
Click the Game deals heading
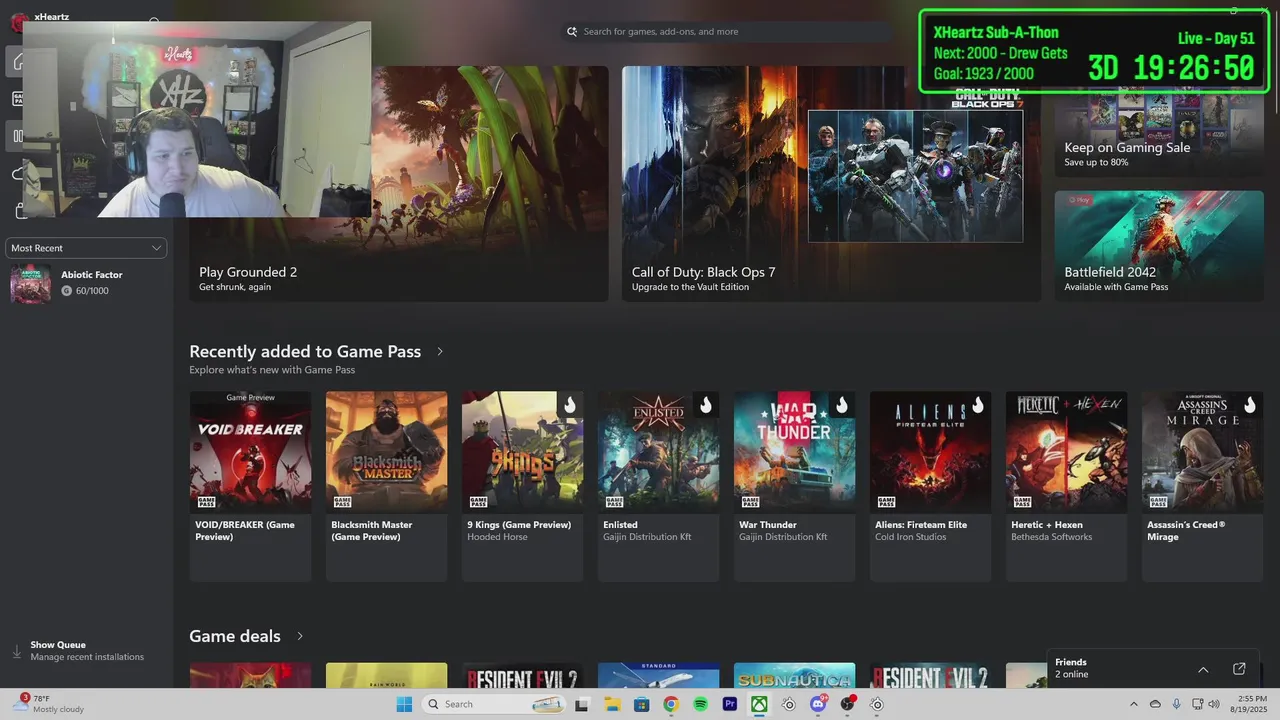235,636
